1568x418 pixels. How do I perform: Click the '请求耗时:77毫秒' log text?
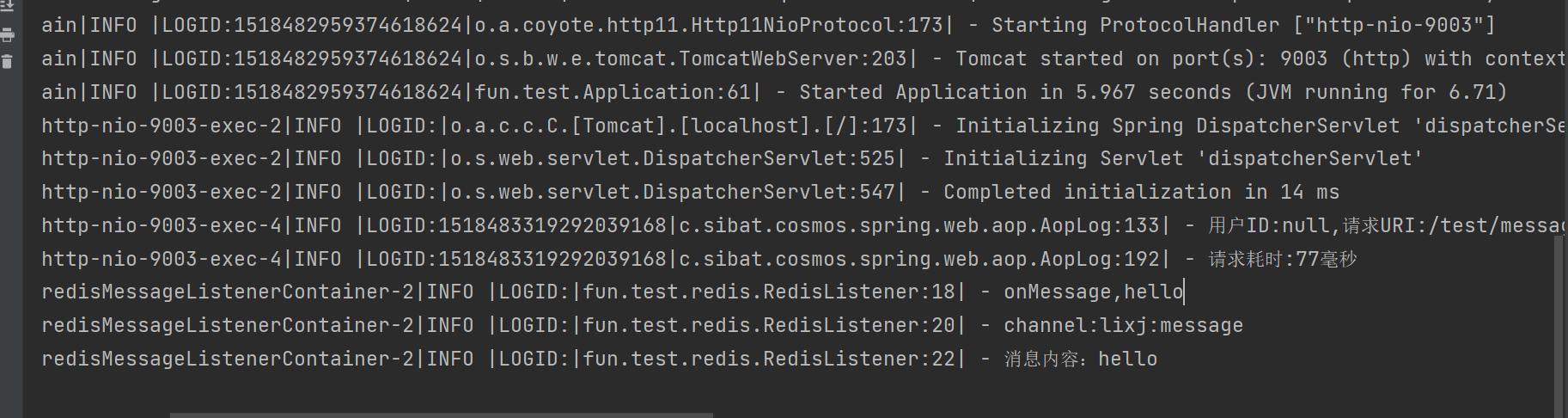pos(1282,260)
